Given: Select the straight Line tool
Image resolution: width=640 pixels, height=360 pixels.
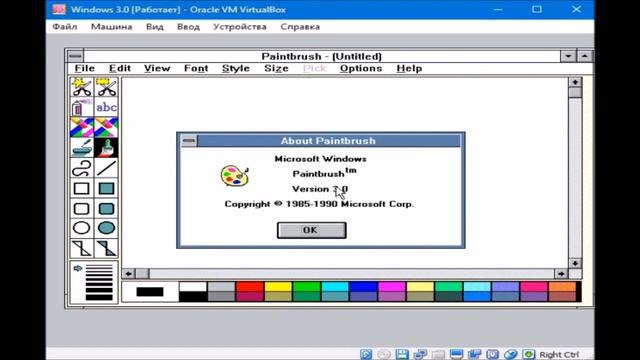Looking at the screenshot, I should click(106, 168).
